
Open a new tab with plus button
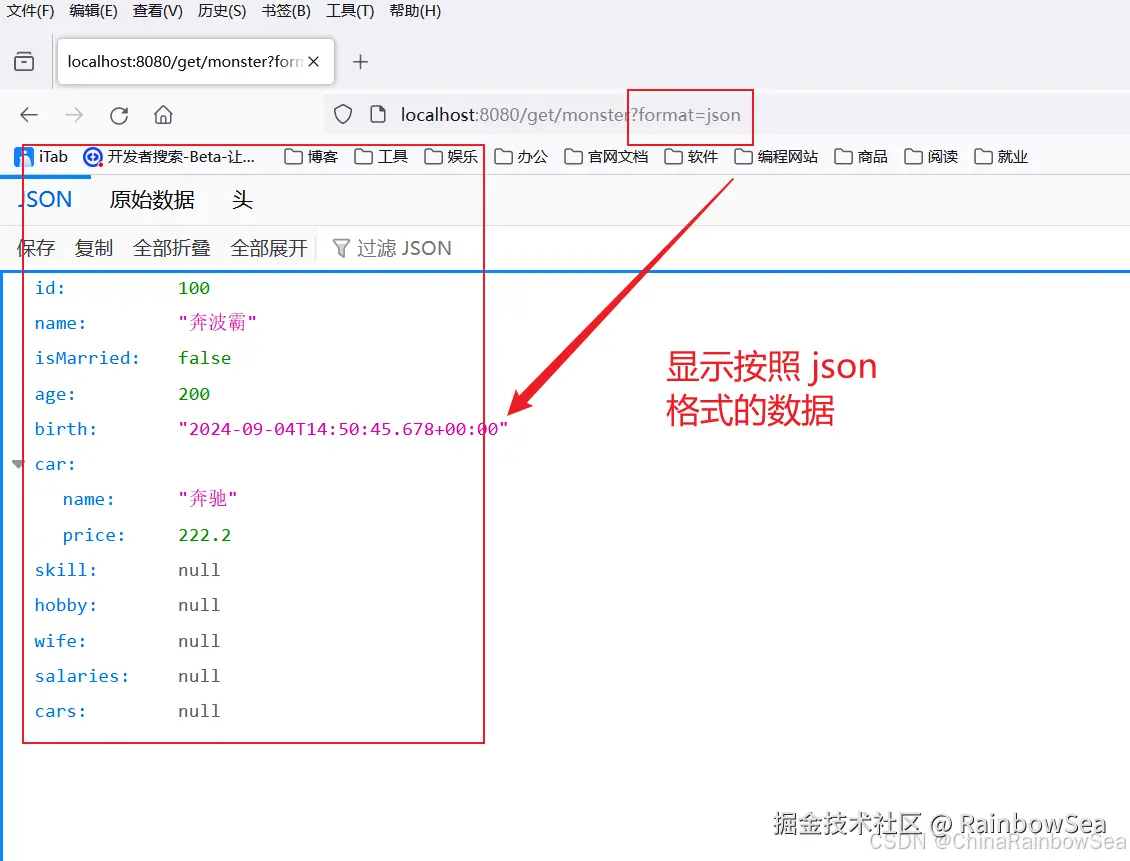point(360,62)
